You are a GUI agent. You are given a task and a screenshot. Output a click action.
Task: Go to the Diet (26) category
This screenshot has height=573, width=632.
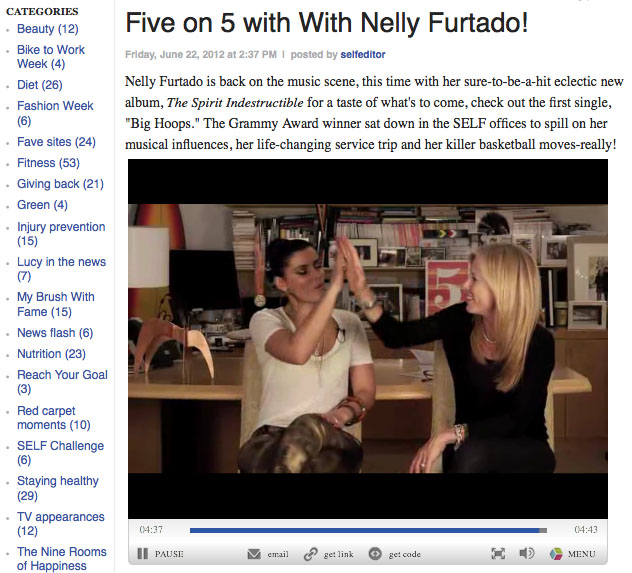pyautogui.click(x=40, y=85)
